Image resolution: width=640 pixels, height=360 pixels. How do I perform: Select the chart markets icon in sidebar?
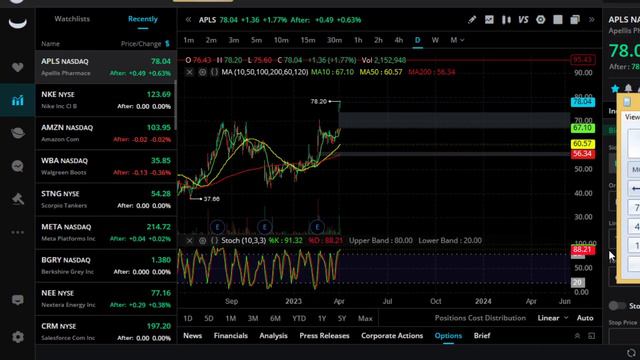pyautogui.click(x=17, y=100)
